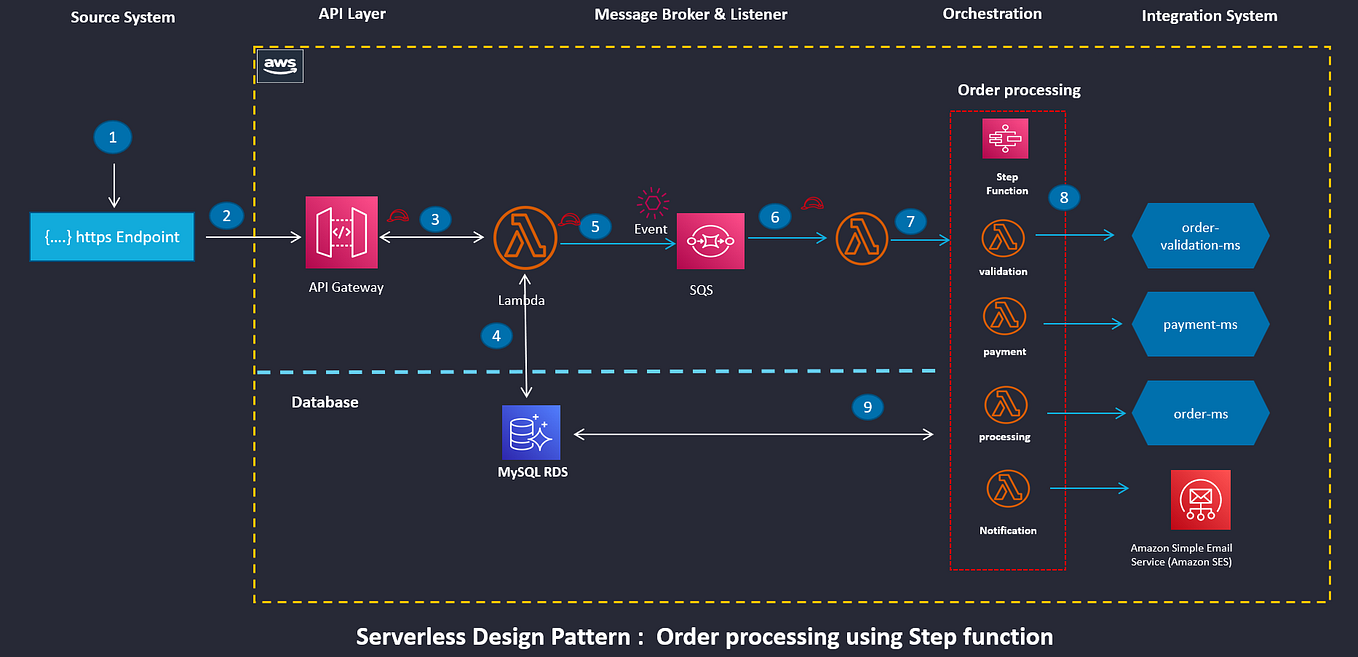Screen dimensions: 1358x657
Task: Select the order-ms hexagon
Action: coord(1200,413)
